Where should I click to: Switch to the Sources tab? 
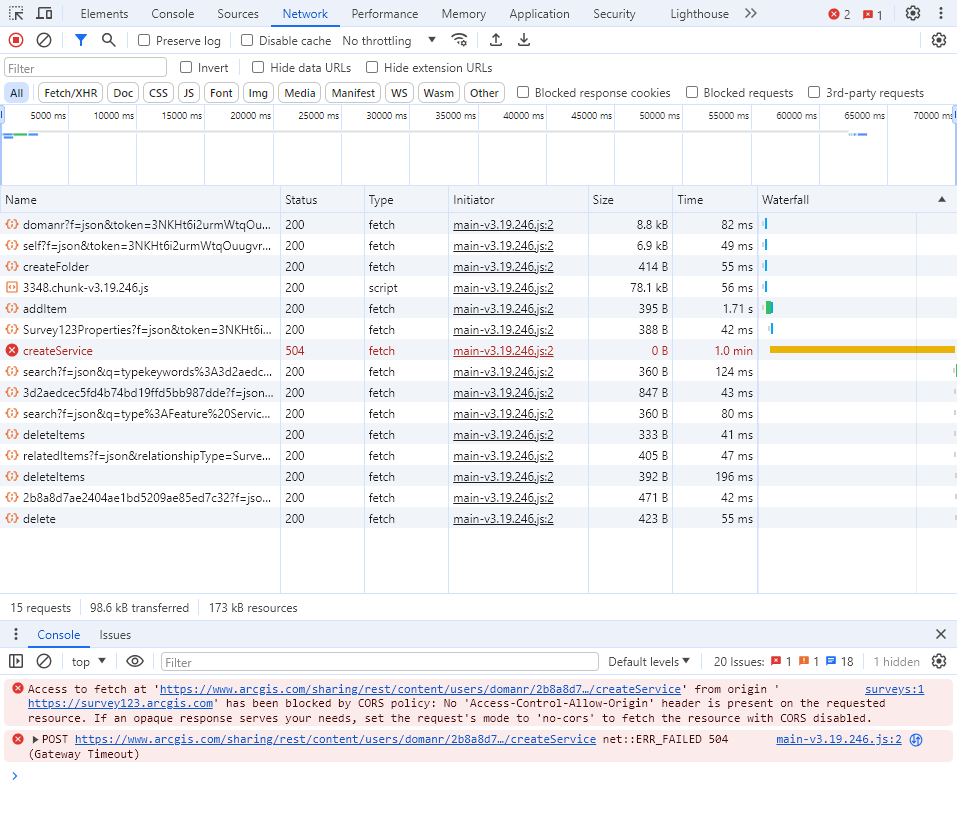(x=238, y=13)
